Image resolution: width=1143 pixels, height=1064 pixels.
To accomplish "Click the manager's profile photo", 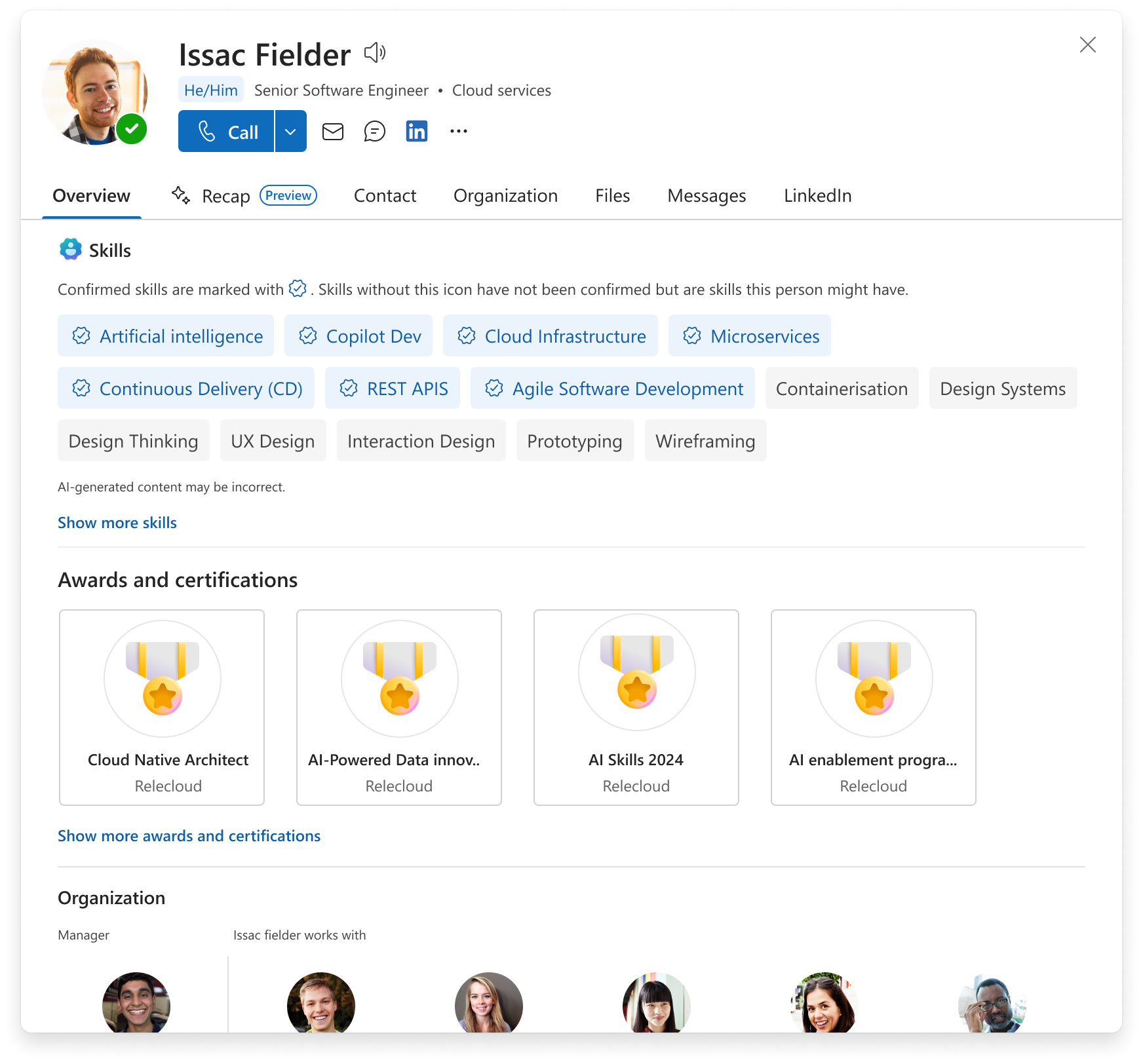I will (136, 1002).
